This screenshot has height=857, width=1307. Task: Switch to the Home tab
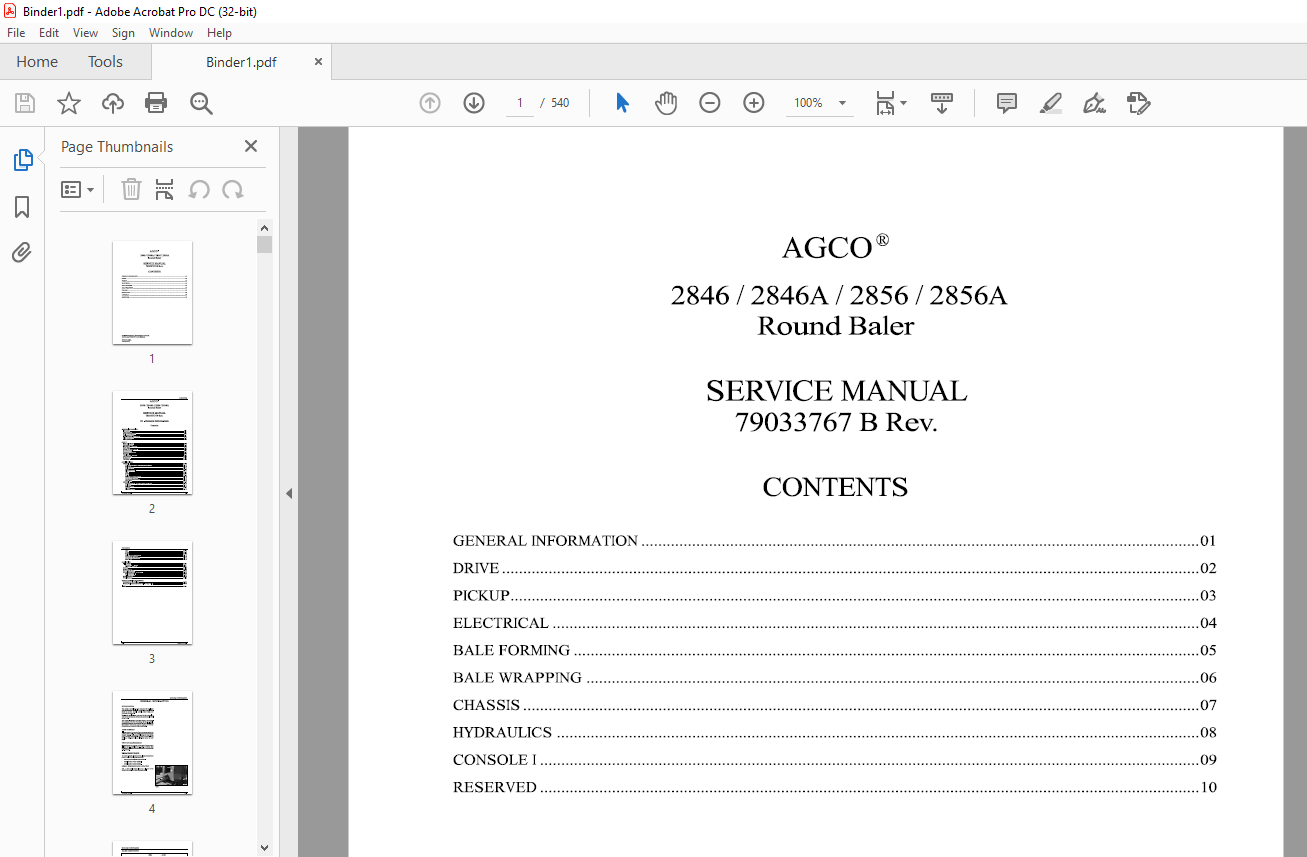click(x=37, y=62)
